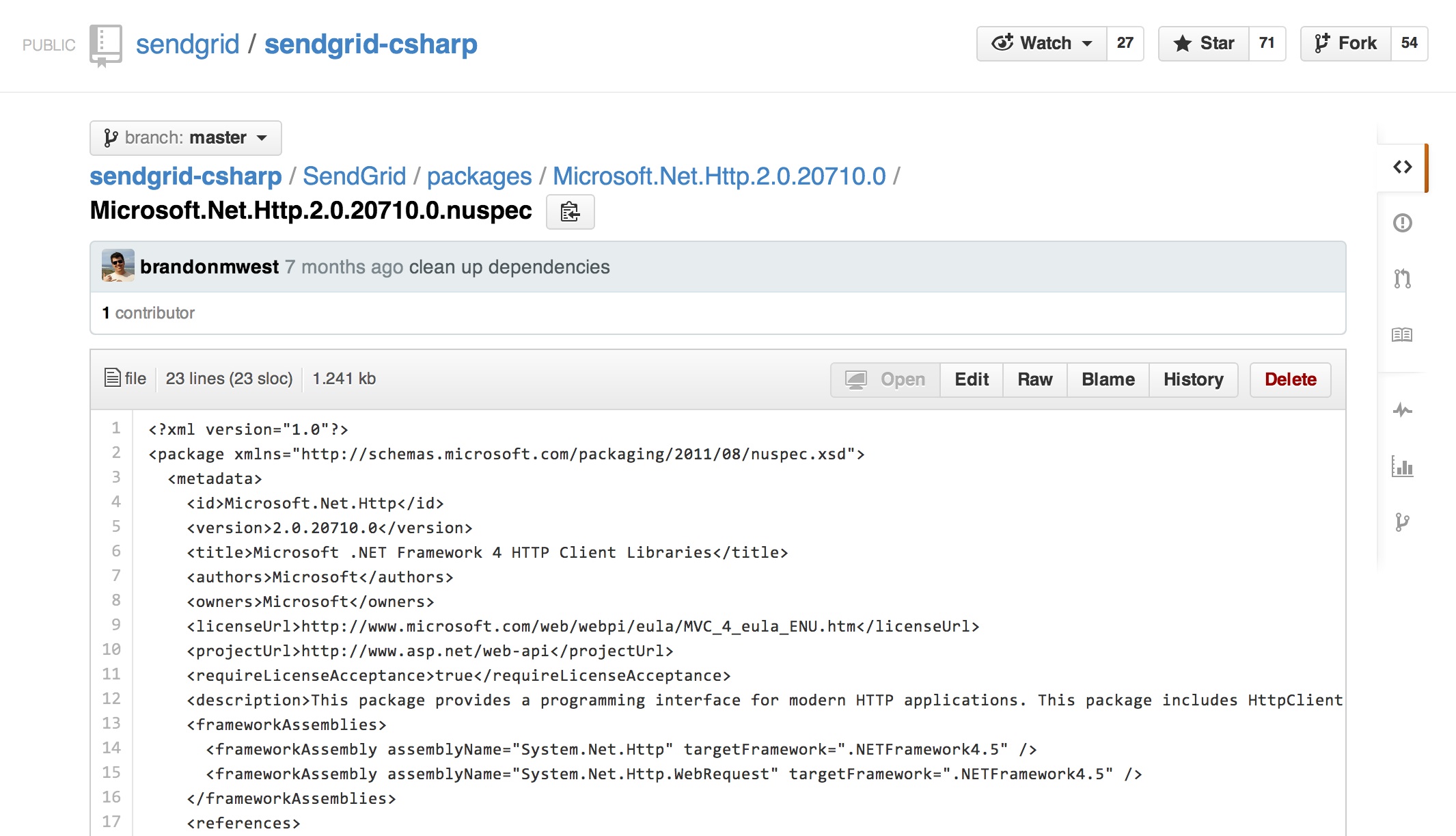
Task: Select line number 17
Action: coord(111,822)
